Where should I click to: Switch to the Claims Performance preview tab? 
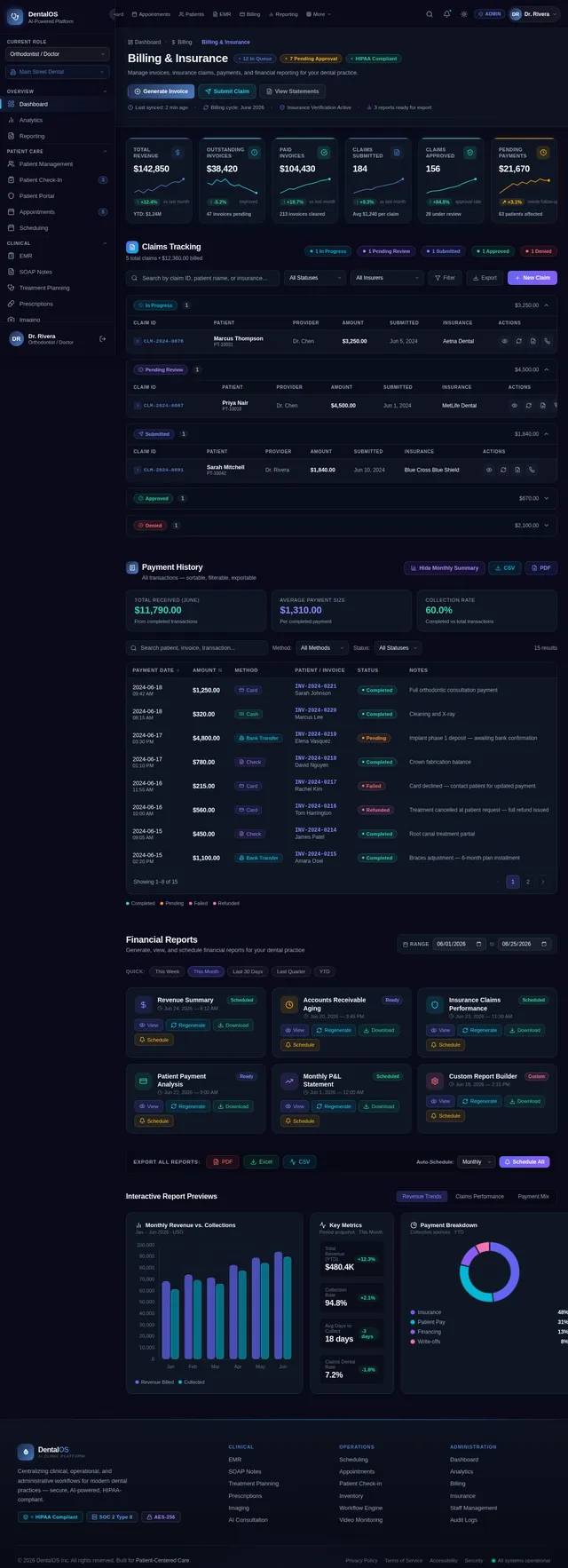click(479, 1196)
